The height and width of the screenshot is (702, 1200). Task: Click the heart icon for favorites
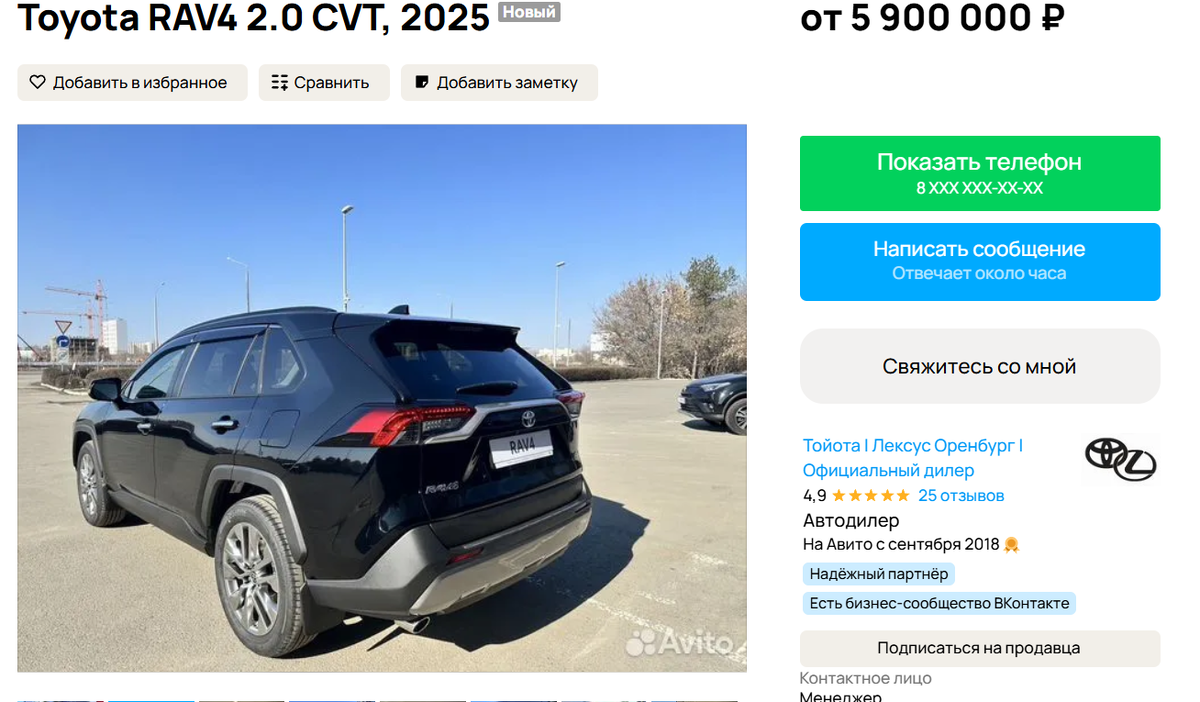(x=37, y=82)
